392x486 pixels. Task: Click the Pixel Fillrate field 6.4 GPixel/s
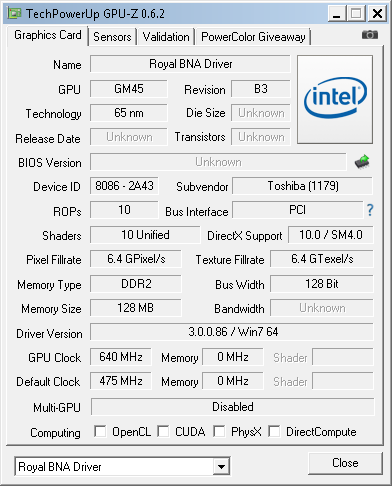[x=136, y=259]
